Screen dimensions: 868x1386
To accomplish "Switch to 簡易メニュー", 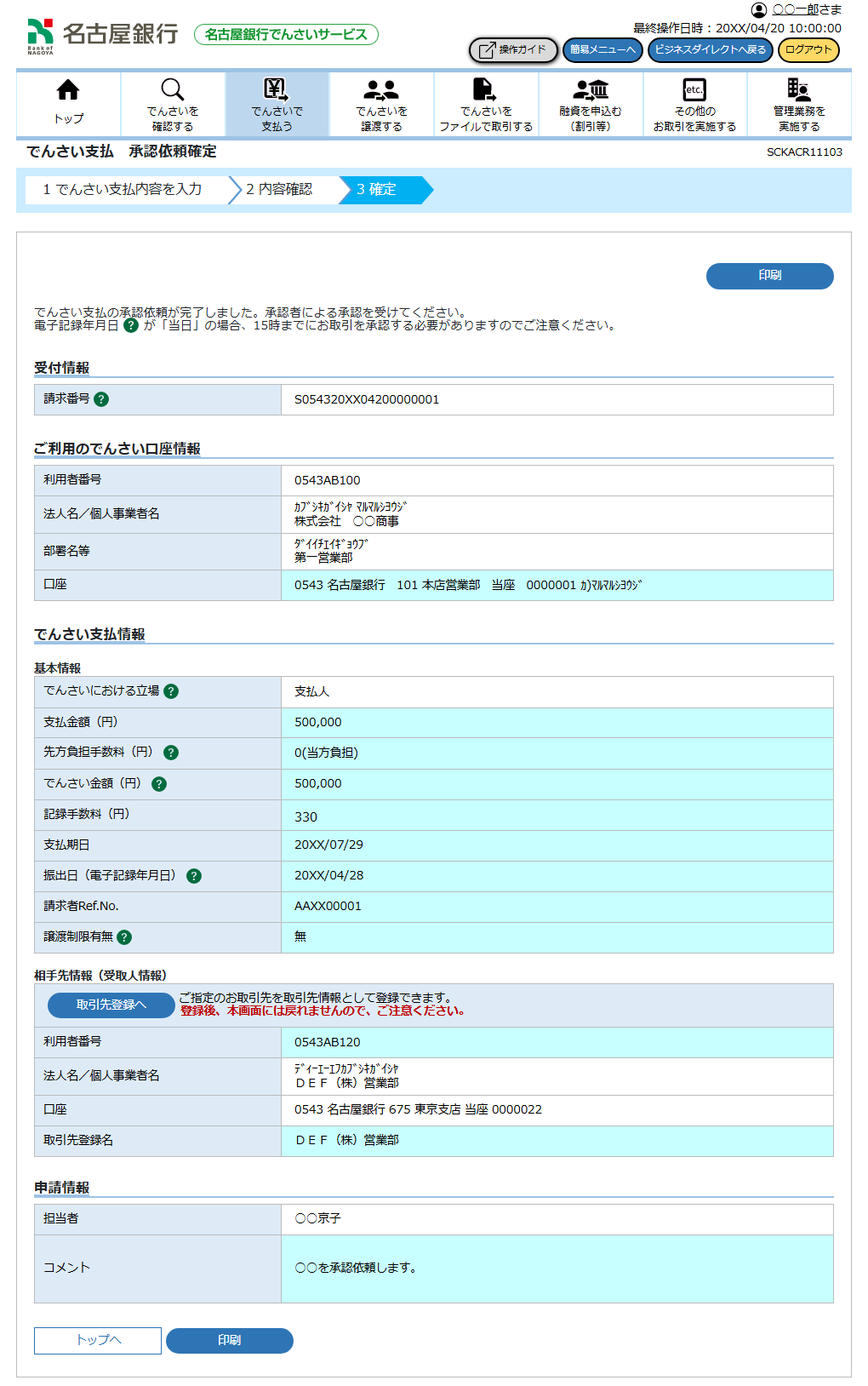I will click(602, 50).
